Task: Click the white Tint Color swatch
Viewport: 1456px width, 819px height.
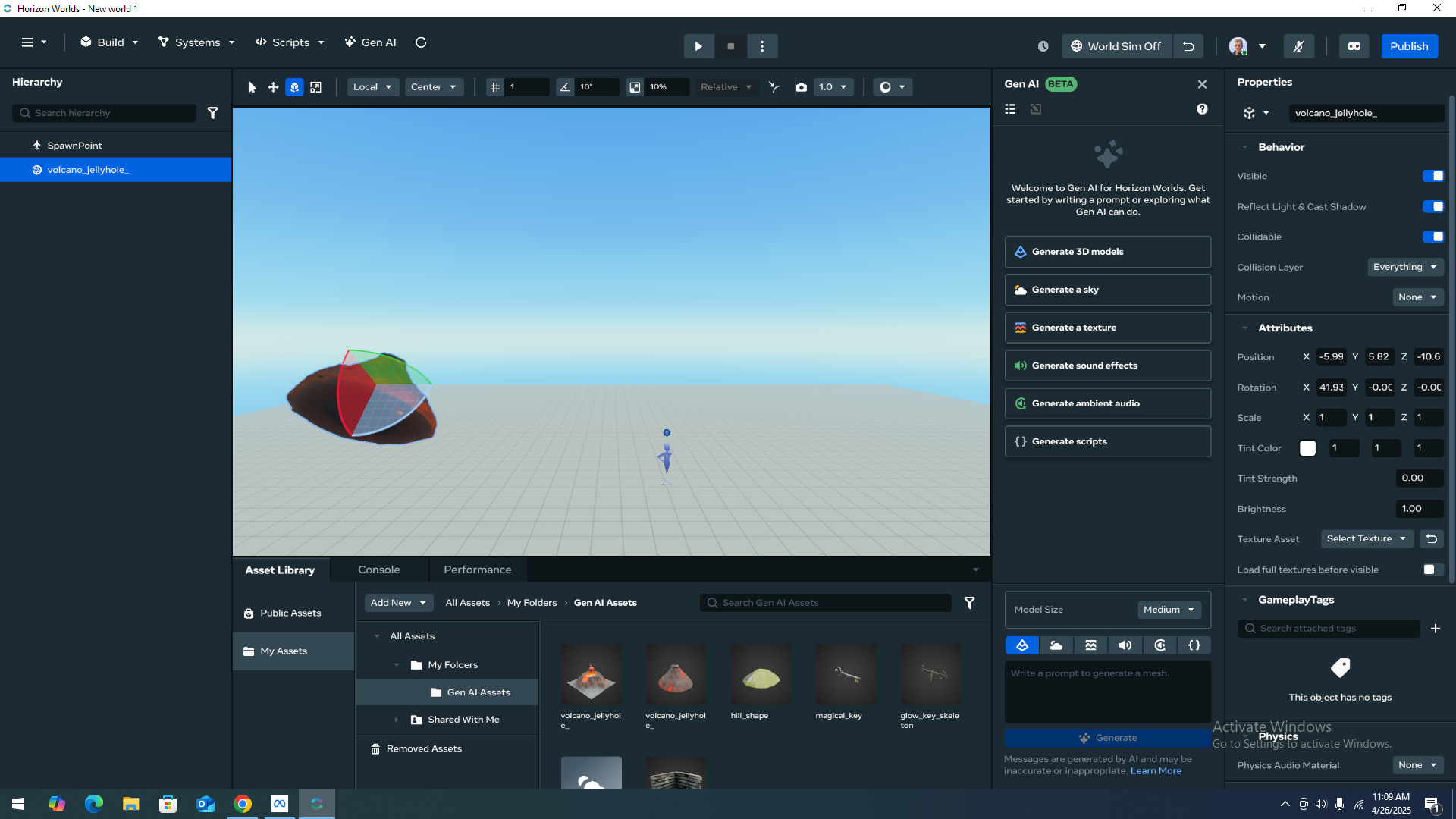Action: coord(1307,448)
